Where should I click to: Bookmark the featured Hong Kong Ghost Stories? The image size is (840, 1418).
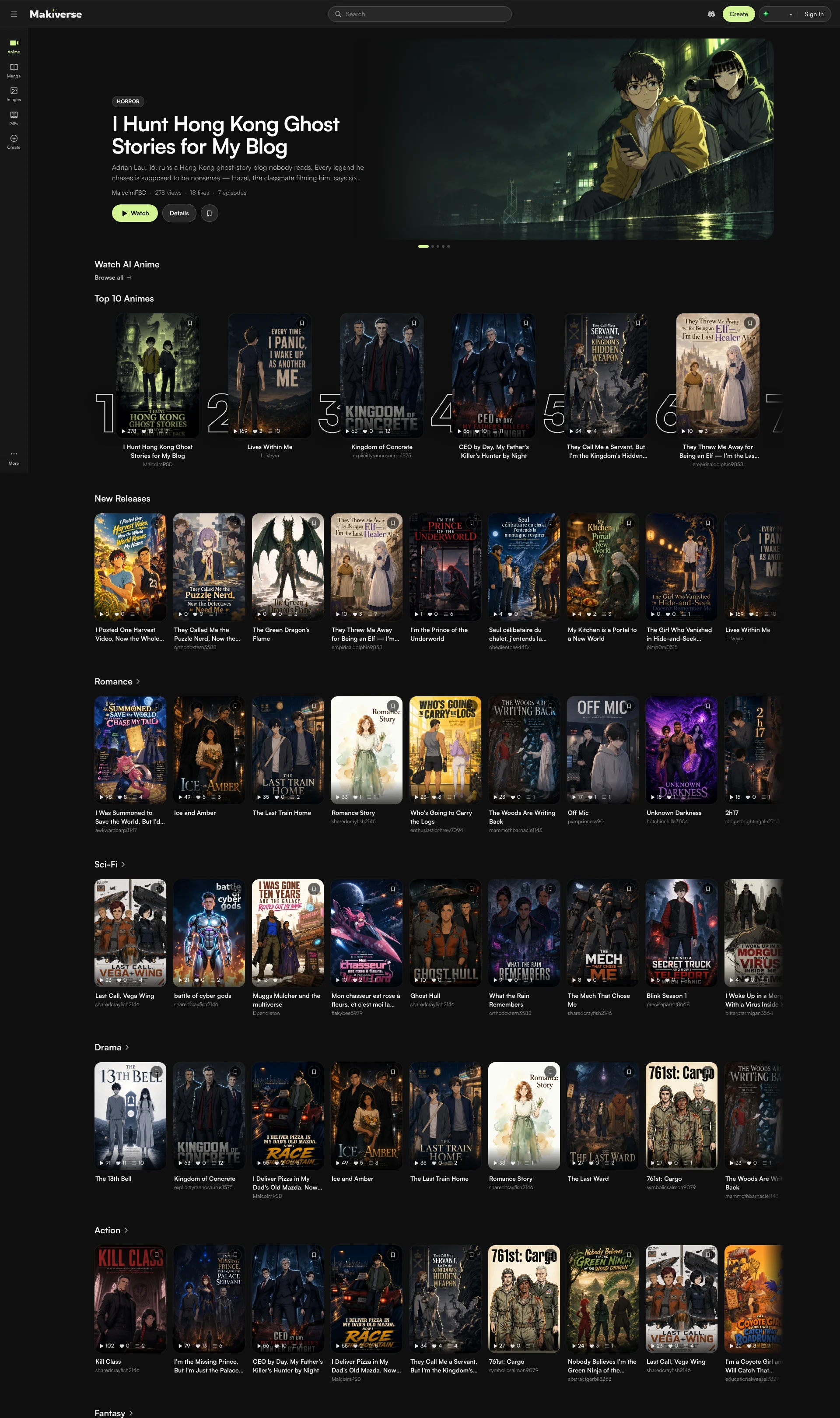(210, 214)
